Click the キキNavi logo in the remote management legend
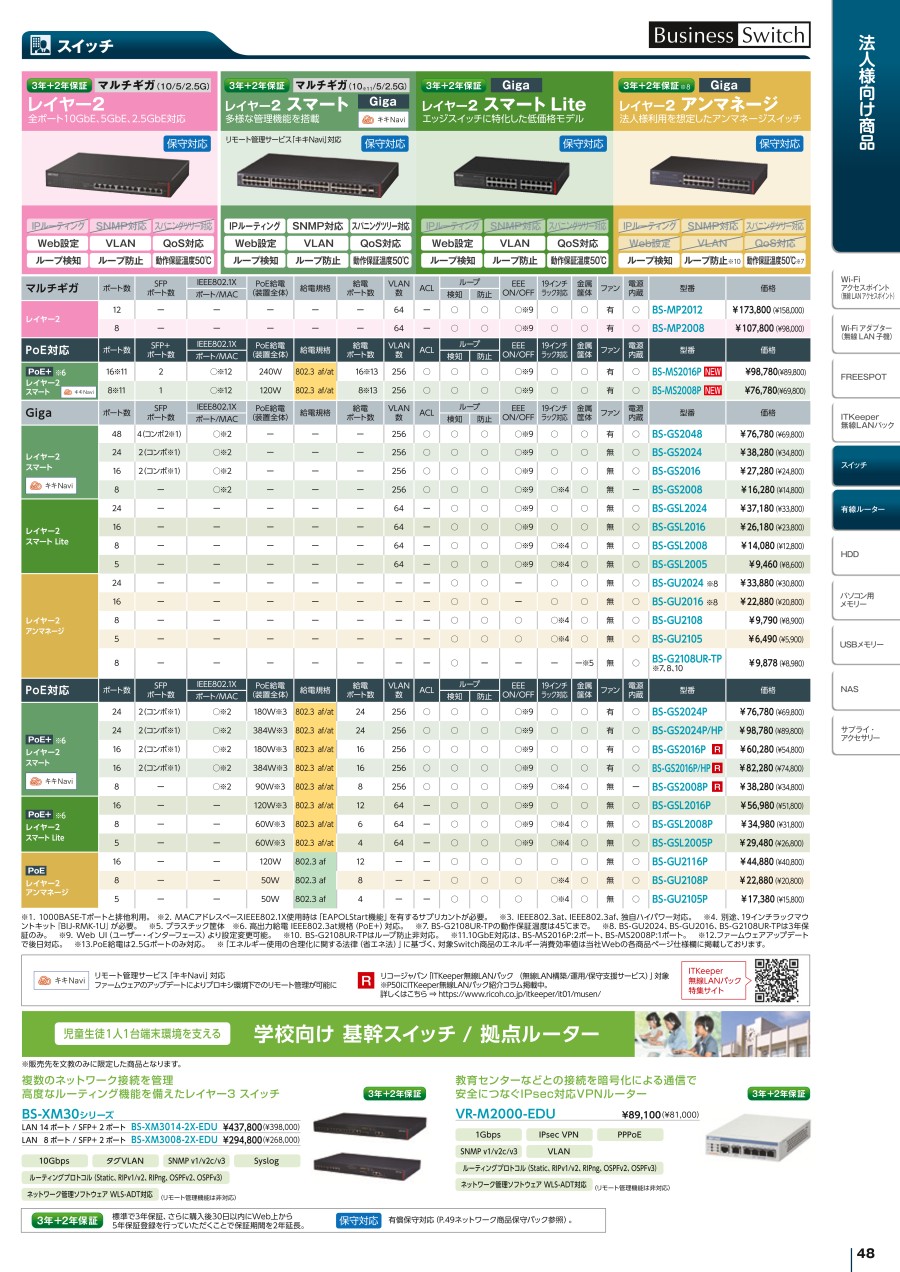 pyautogui.click(x=59, y=981)
